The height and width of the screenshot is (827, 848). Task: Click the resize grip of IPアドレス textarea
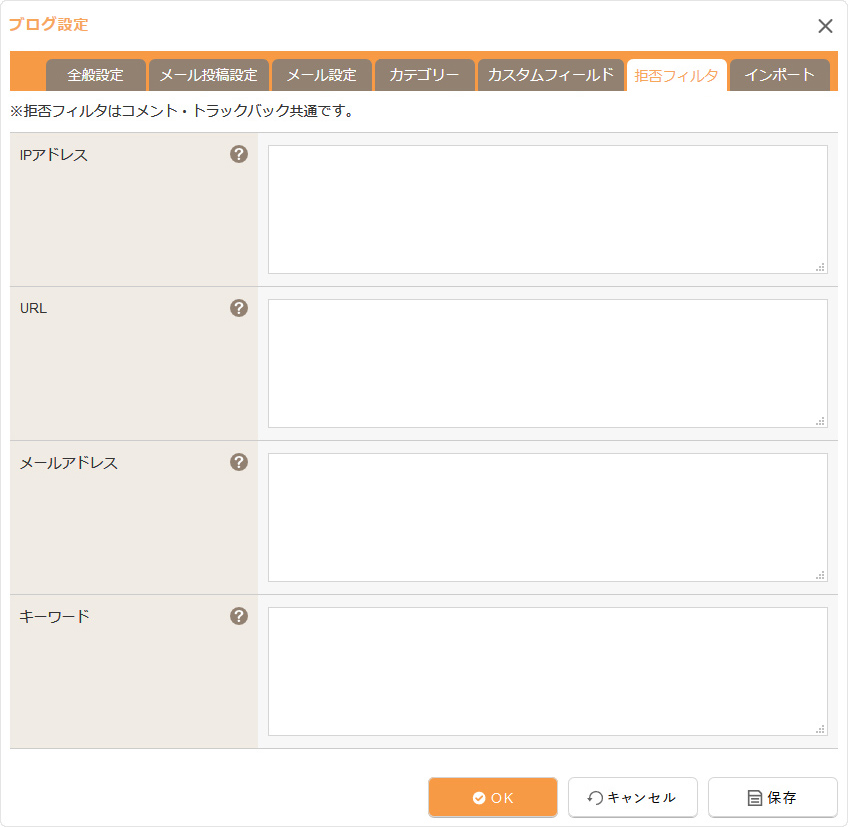[820, 267]
